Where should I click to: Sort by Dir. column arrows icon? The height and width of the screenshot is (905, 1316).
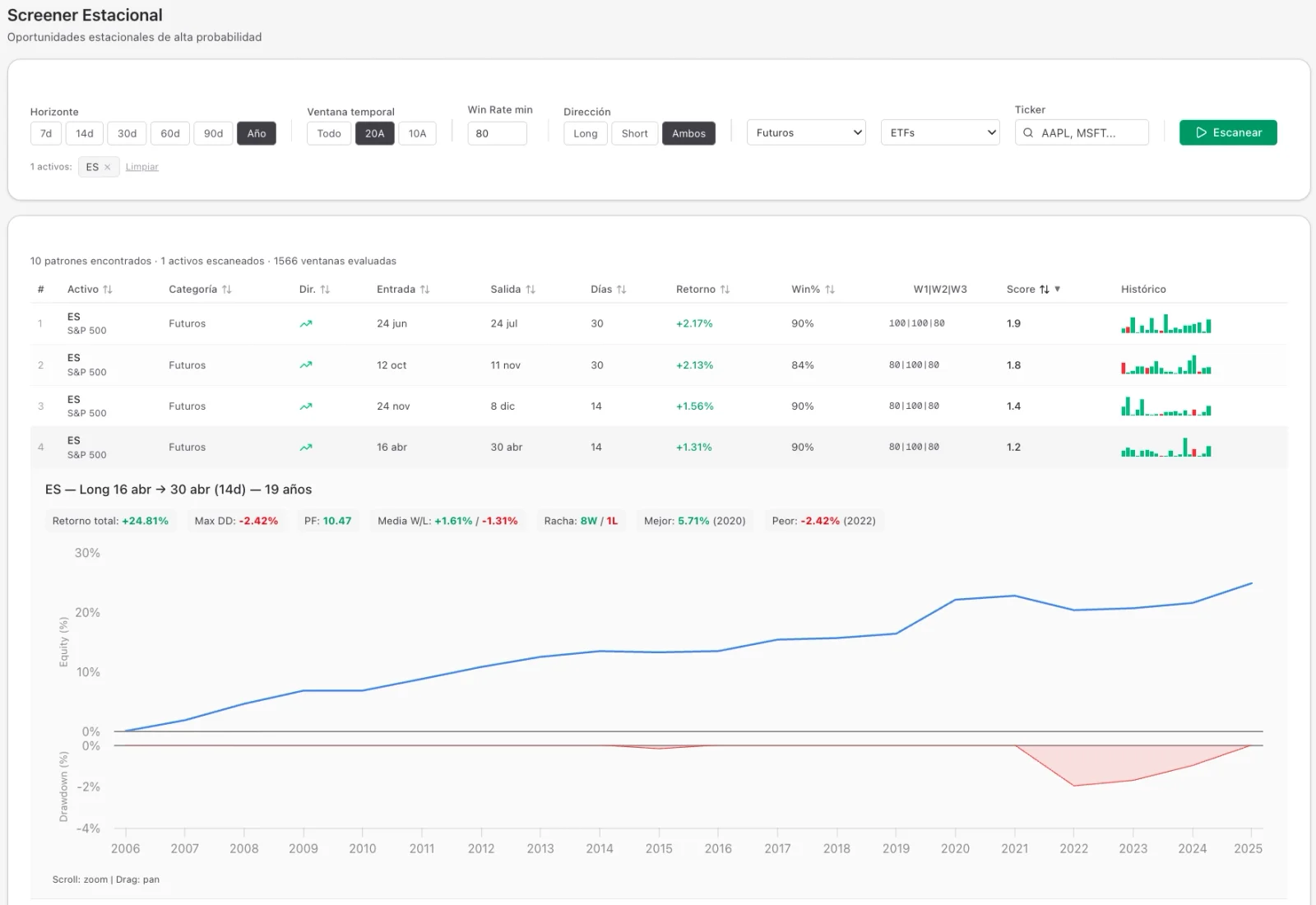click(x=325, y=290)
